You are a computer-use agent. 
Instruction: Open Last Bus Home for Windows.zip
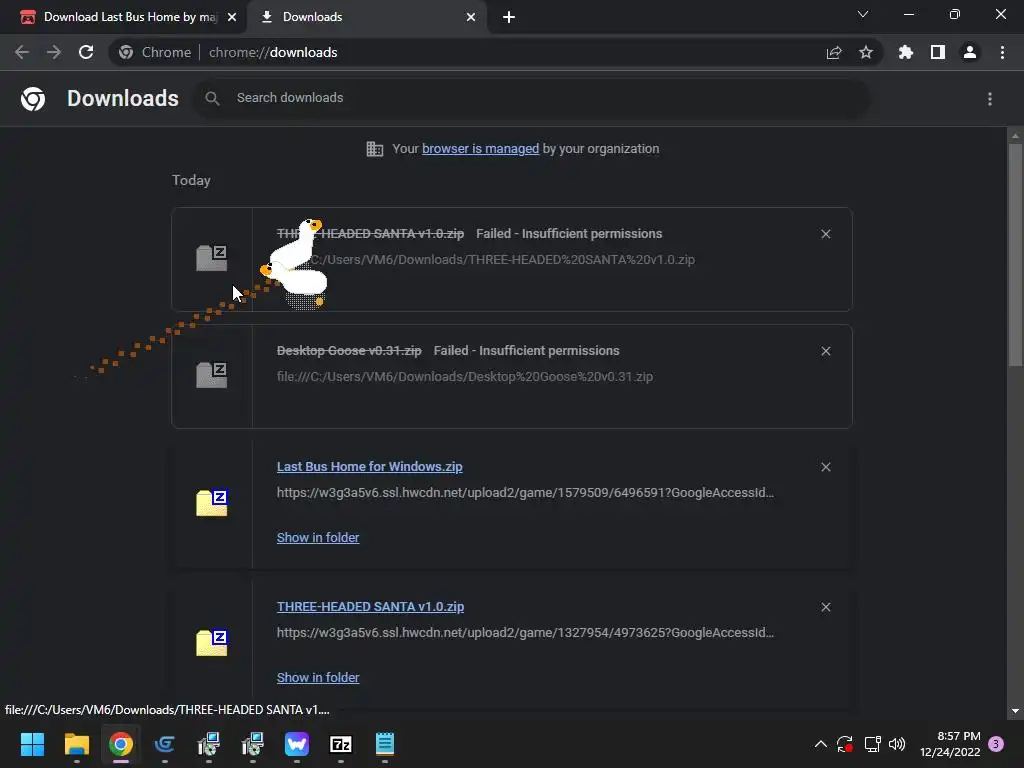pos(370,467)
